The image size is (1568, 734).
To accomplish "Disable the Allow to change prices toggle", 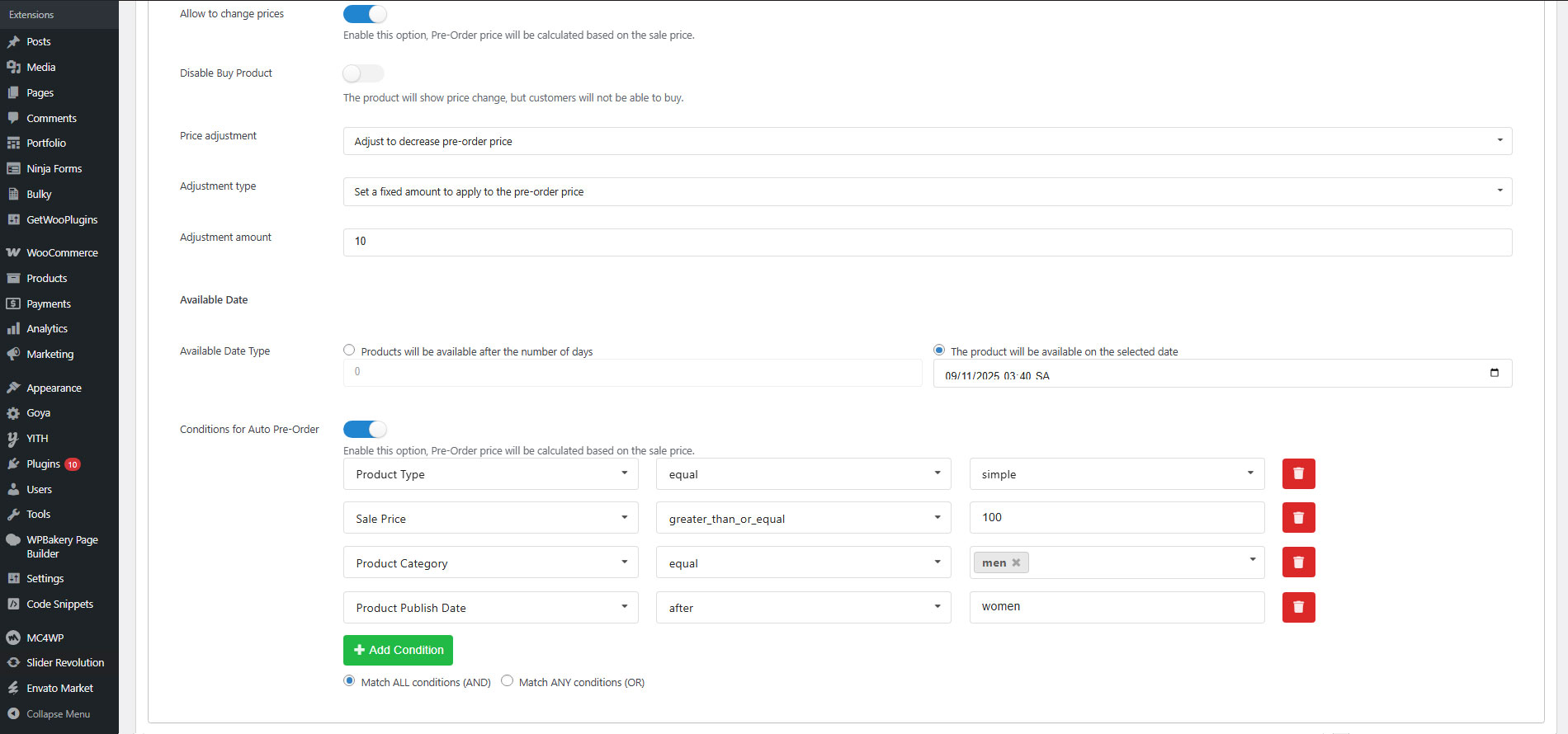I will [x=364, y=14].
